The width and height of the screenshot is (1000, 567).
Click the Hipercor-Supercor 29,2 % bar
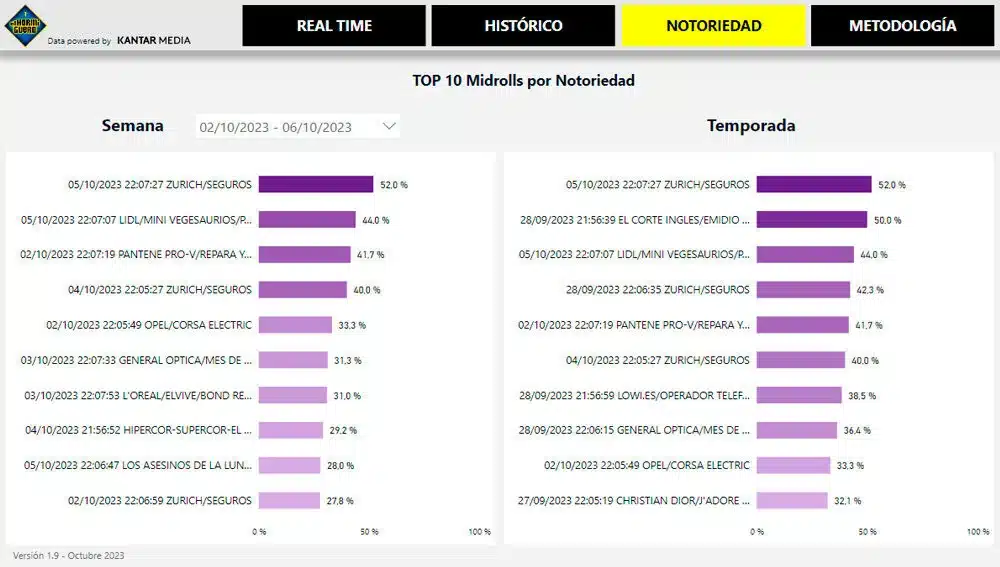click(x=291, y=430)
